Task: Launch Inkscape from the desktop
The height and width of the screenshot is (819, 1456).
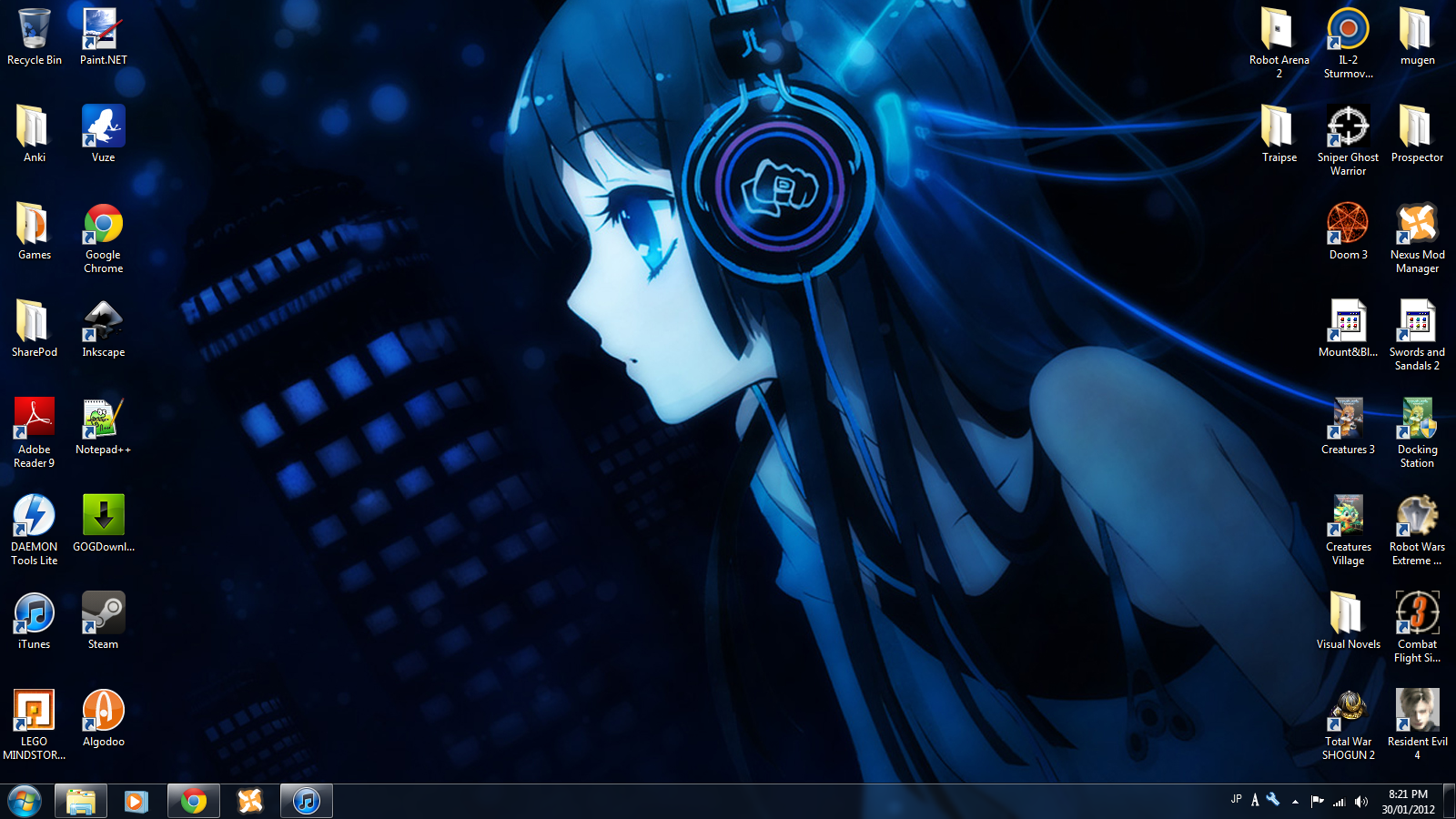Action: [x=103, y=329]
